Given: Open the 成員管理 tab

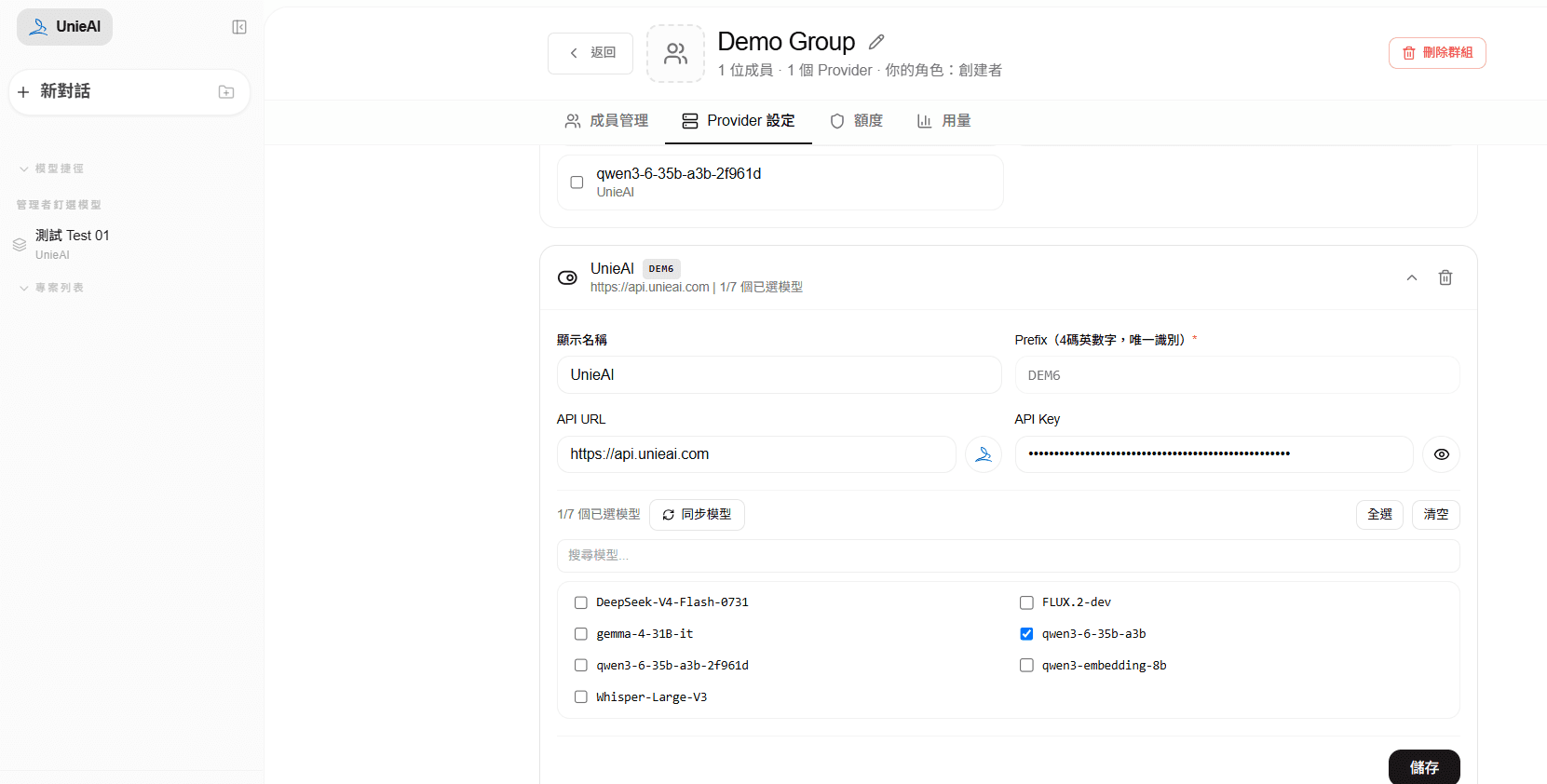Looking at the screenshot, I should (x=606, y=121).
